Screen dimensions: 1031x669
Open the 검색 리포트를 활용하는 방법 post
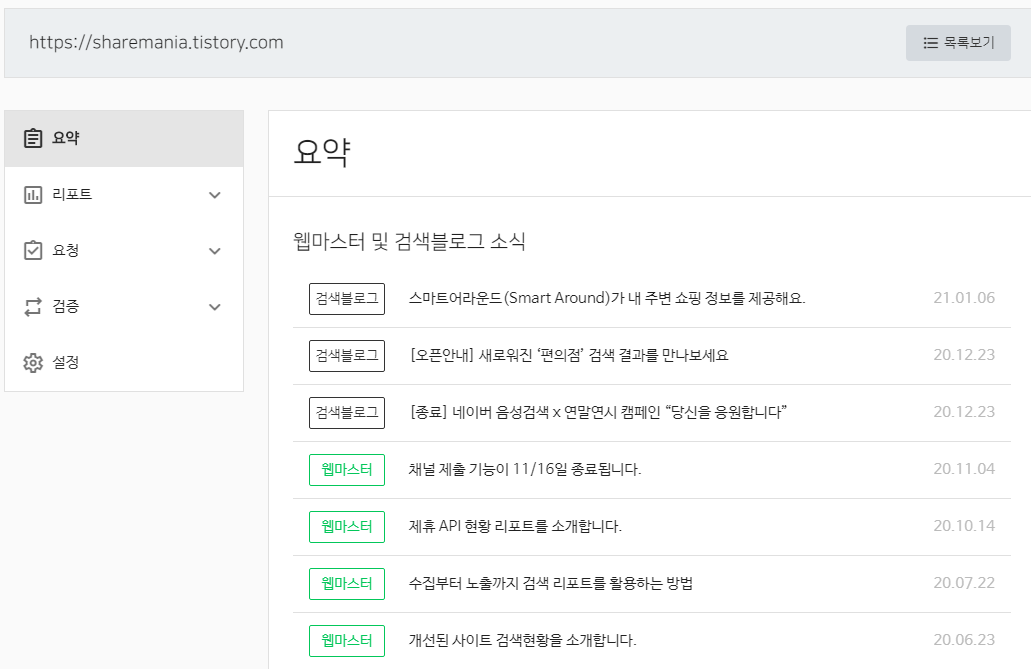tap(551, 583)
